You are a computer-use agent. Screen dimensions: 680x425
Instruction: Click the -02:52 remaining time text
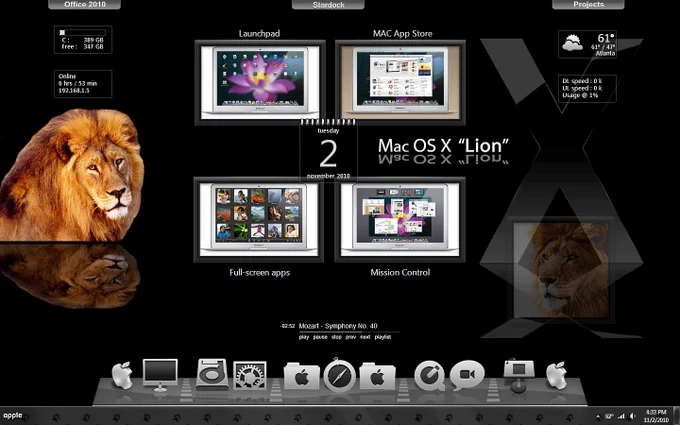(x=288, y=326)
